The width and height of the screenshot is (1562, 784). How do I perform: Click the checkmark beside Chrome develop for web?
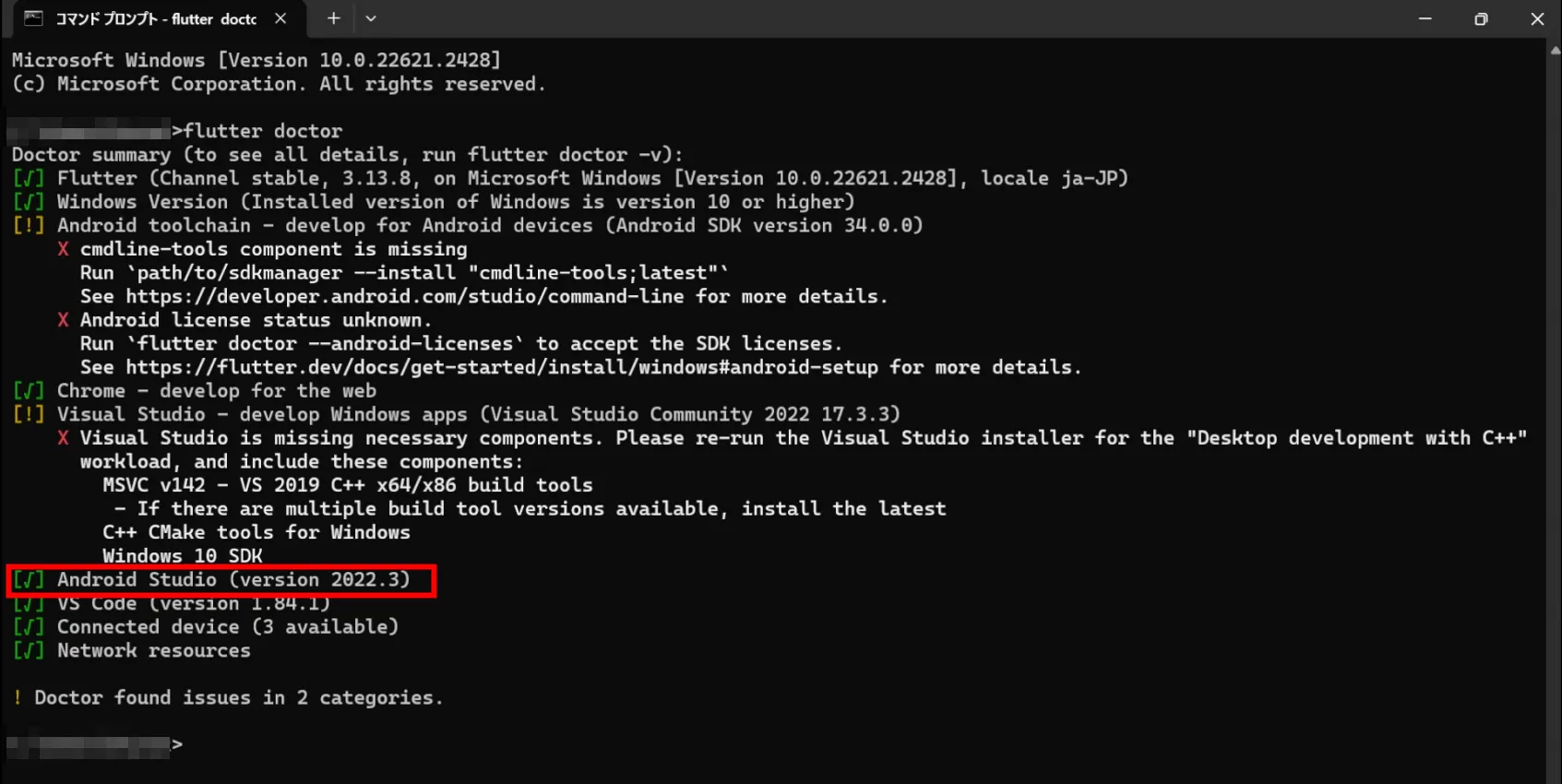[x=29, y=391]
